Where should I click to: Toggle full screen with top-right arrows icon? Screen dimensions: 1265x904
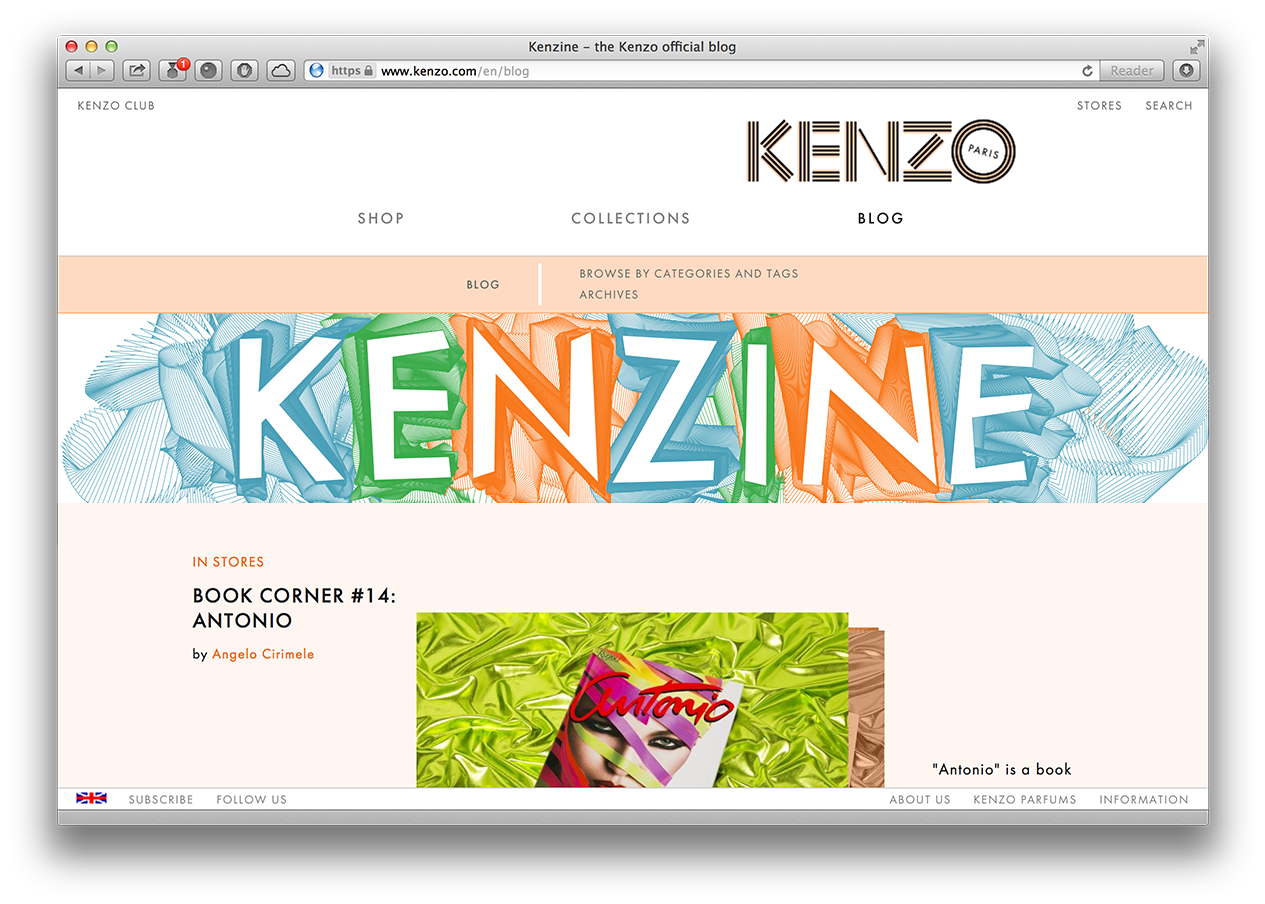1197,47
